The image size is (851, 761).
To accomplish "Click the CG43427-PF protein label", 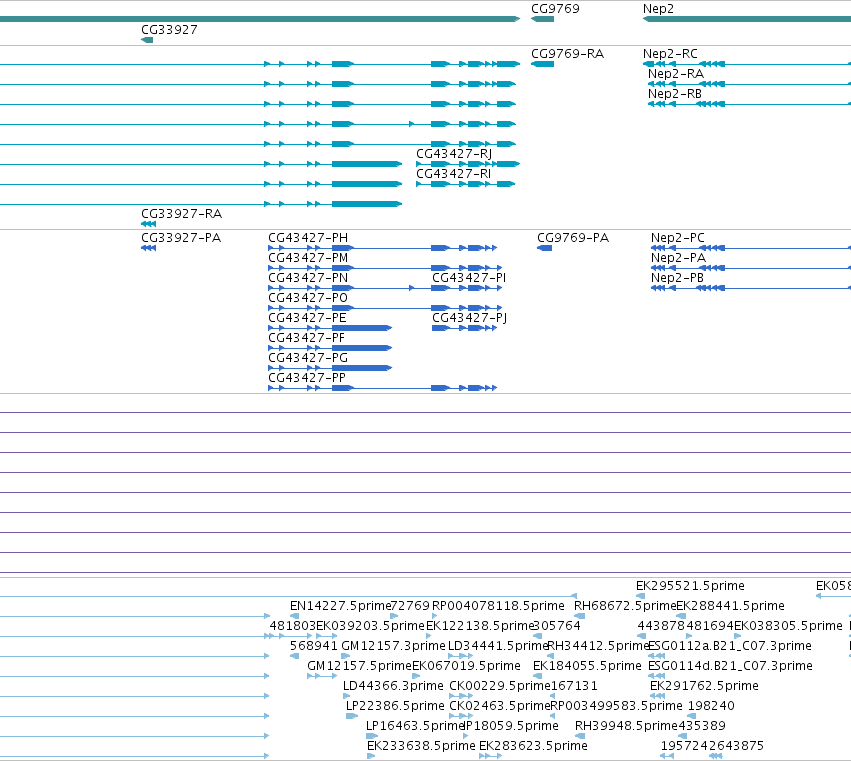I will (307, 338).
